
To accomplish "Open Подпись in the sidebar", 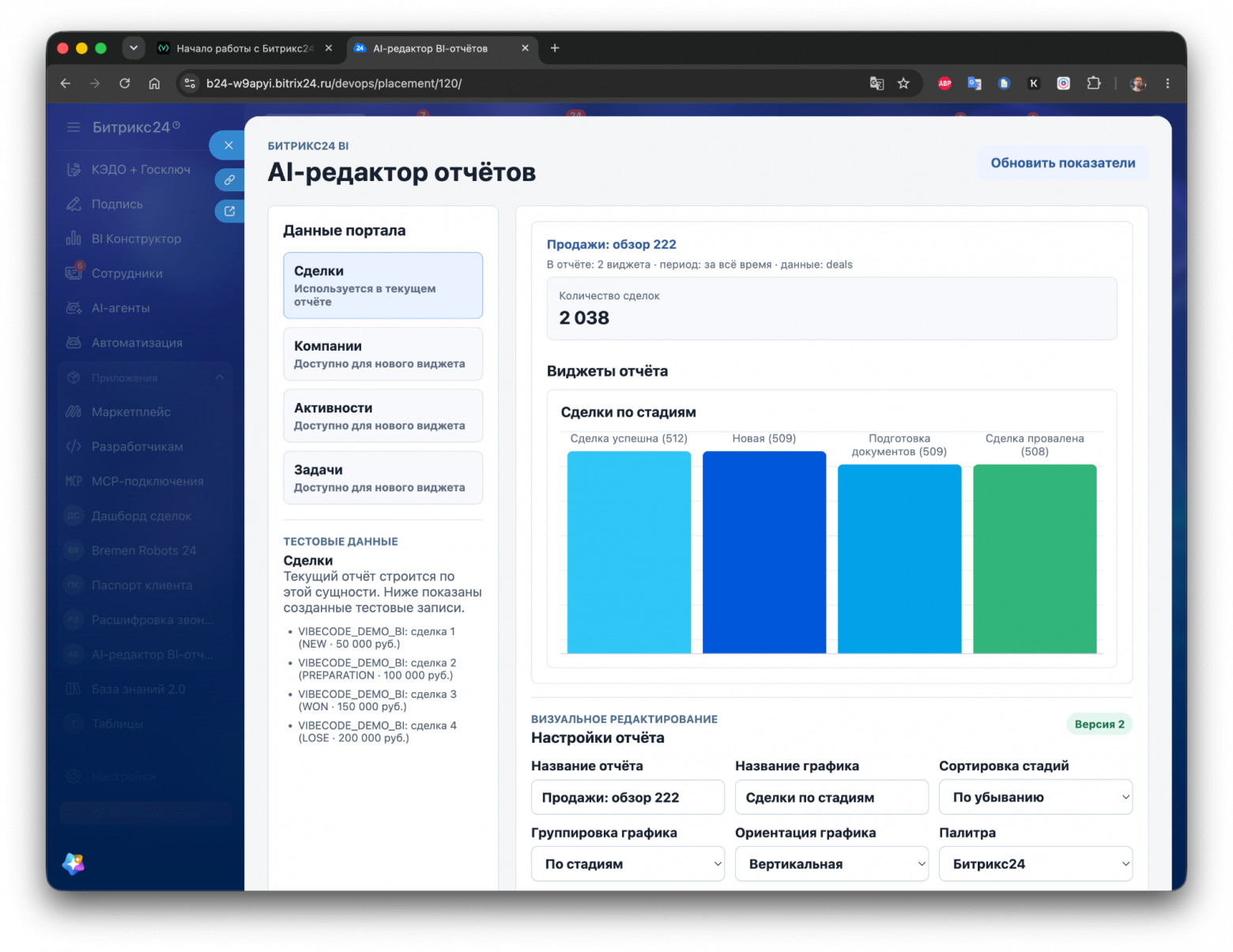I will 117,204.
